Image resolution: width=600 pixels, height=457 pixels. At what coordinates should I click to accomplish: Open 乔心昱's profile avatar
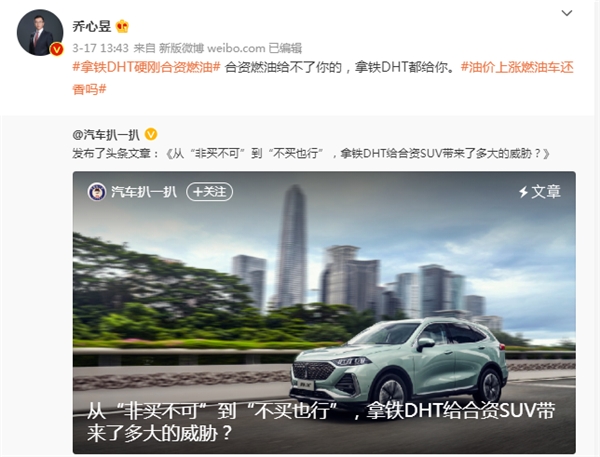tap(40, 32)
